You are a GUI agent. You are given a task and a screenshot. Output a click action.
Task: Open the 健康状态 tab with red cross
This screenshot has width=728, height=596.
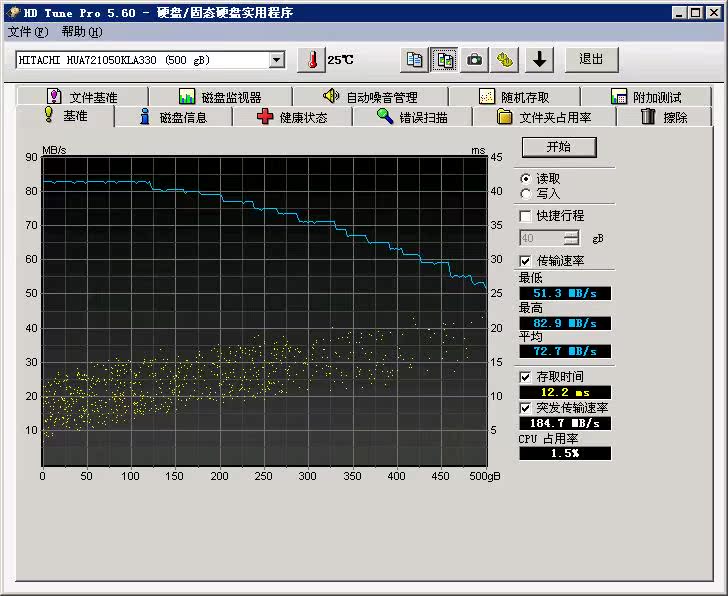[x=291, y=117]
